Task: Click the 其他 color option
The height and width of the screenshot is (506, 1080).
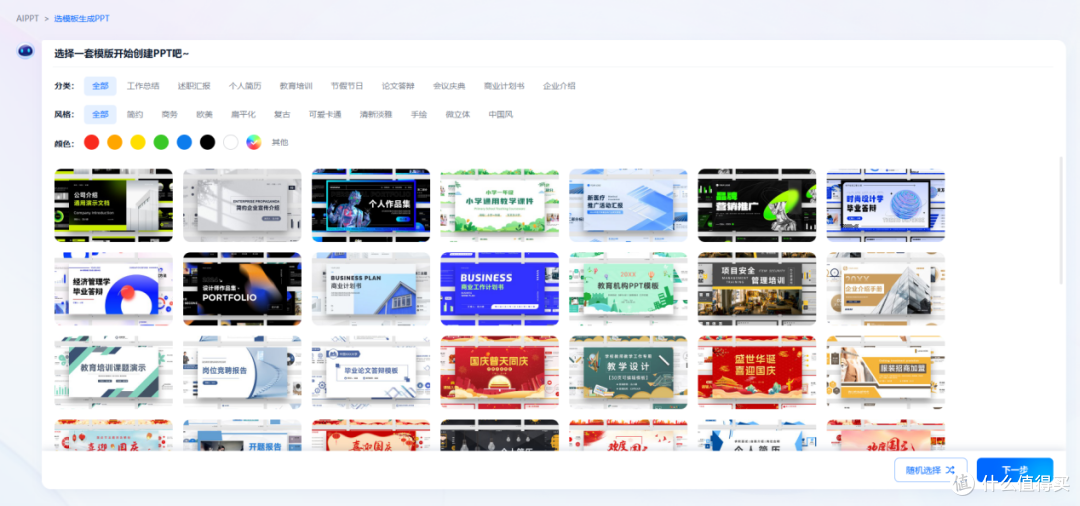Action: coord(280,143)
